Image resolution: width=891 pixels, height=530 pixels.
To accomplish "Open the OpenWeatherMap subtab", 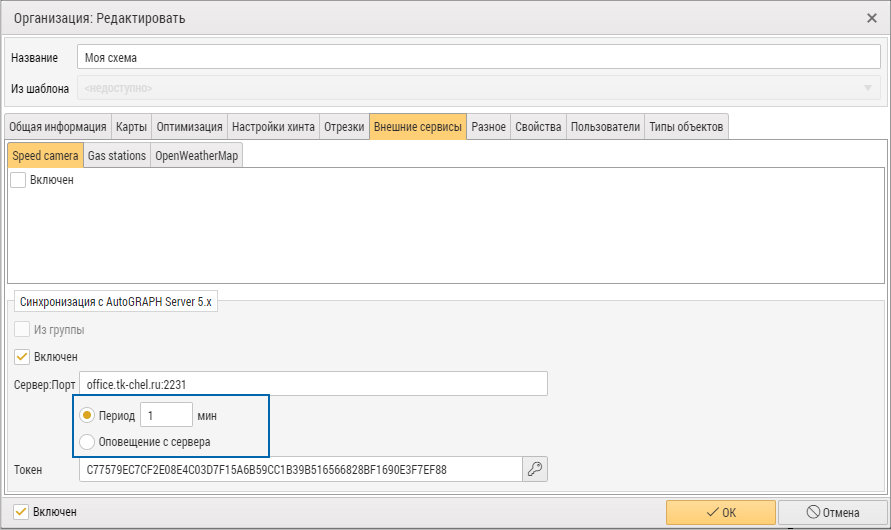I will tap(197, 156).
